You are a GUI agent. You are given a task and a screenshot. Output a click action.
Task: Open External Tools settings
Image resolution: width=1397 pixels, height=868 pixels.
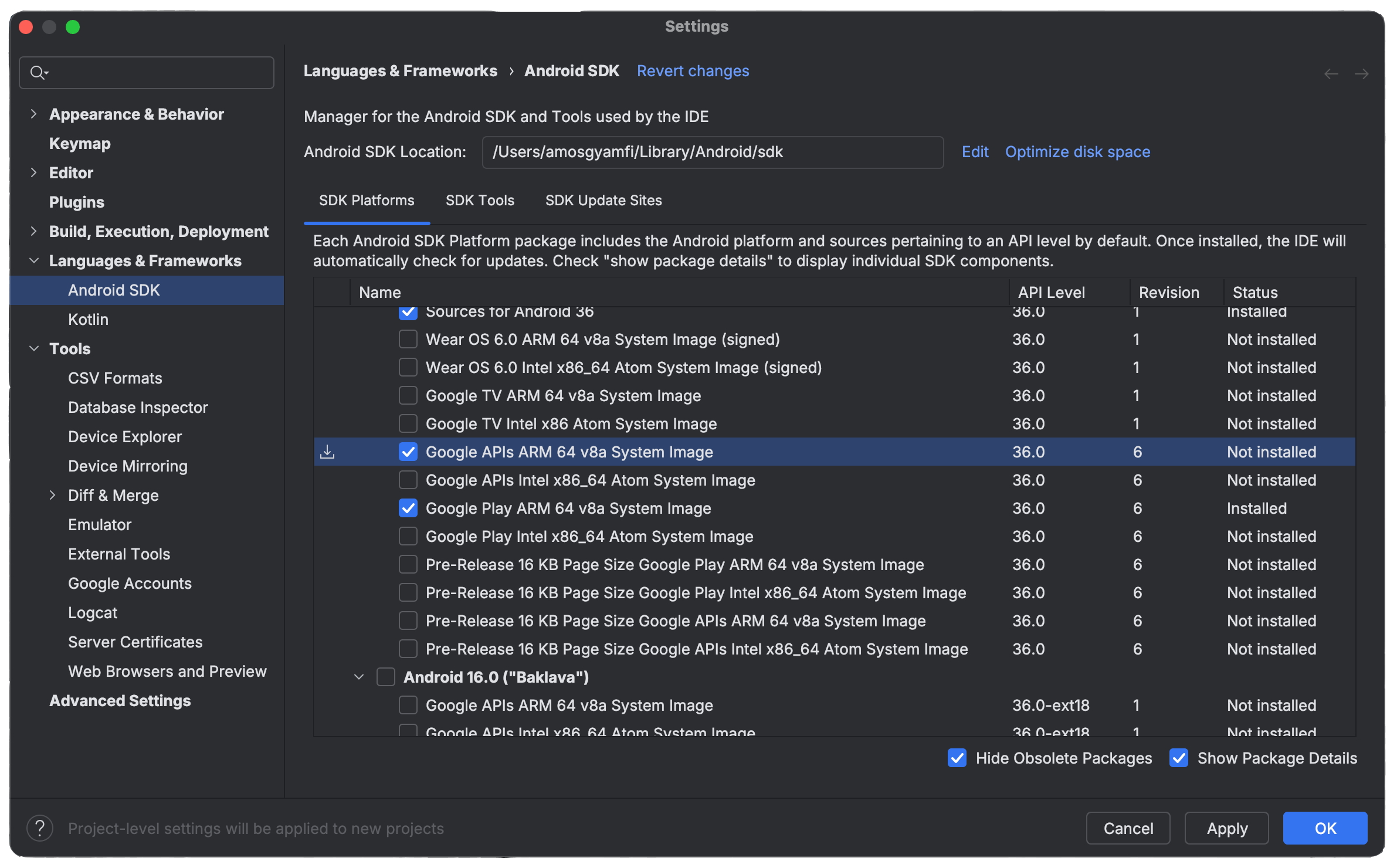[x=119, y=554]
